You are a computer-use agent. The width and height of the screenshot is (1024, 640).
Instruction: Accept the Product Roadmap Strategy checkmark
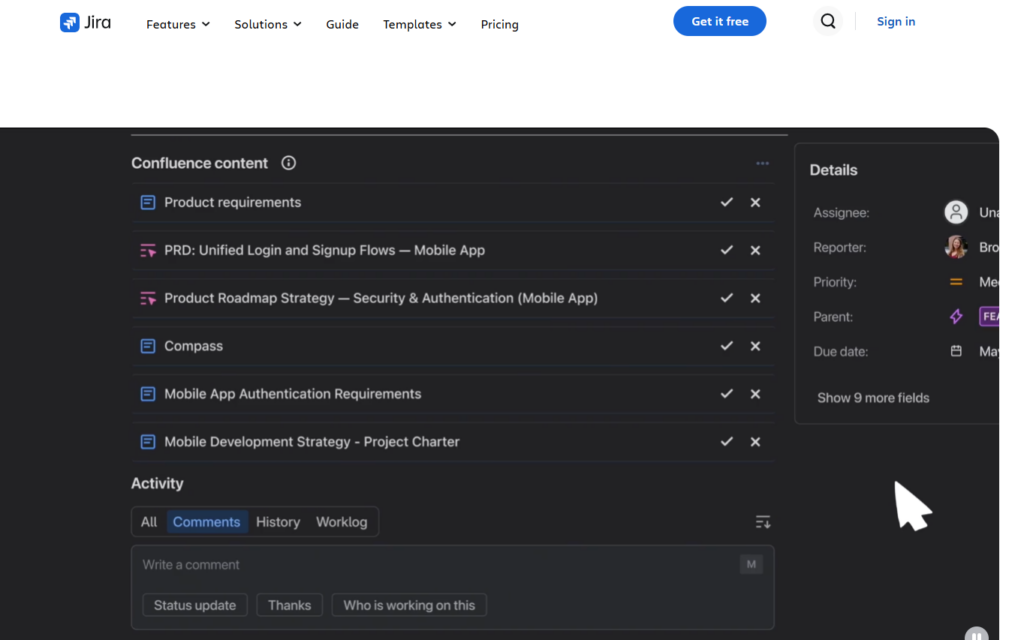coord(726,298)
